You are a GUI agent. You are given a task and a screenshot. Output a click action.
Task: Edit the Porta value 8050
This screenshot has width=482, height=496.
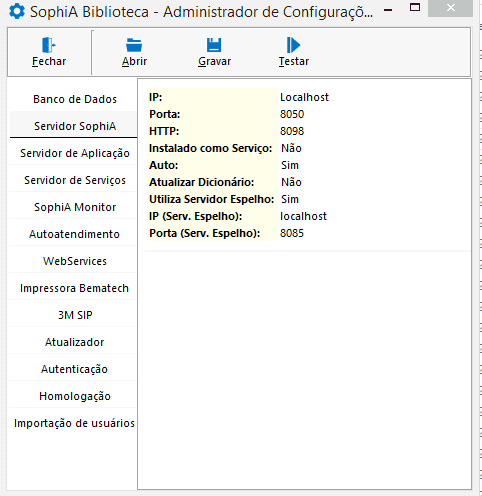click(292, 114)
